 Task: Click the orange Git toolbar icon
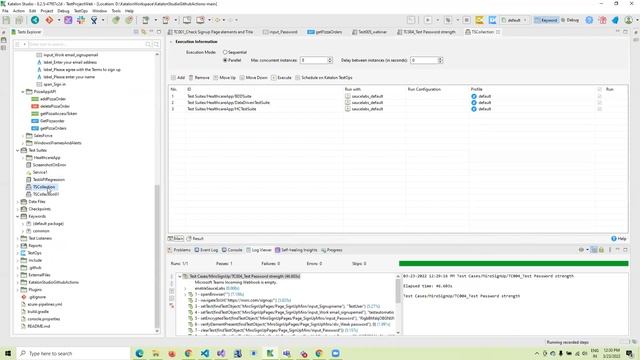49,20
